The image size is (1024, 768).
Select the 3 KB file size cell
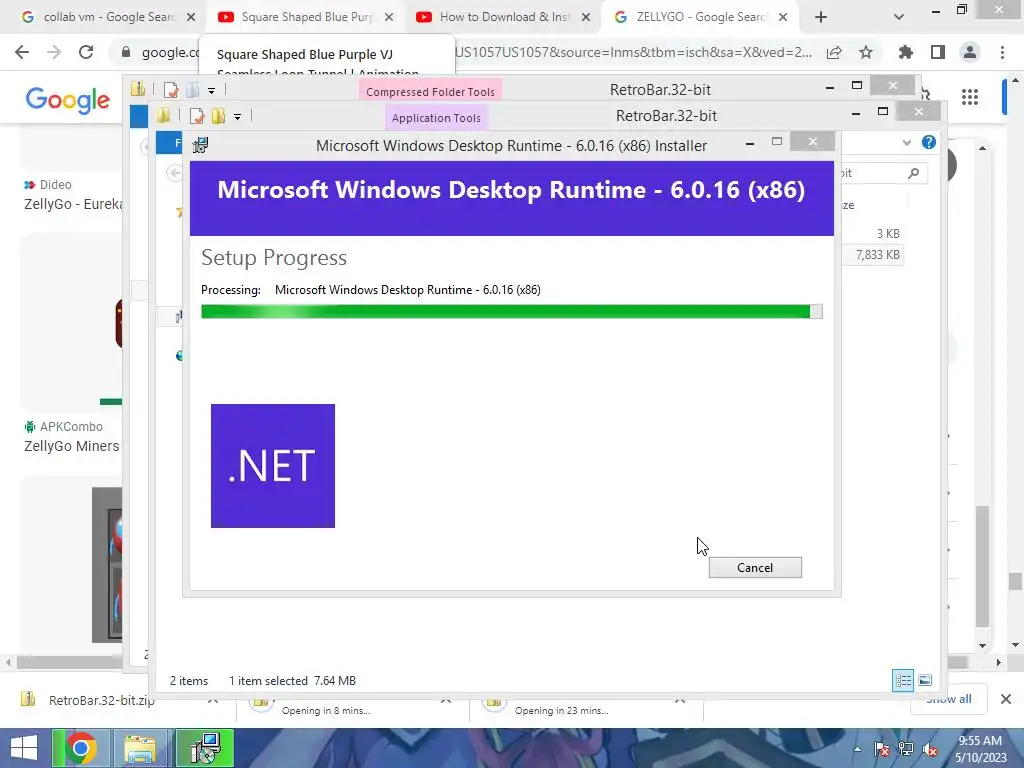[888, 233]
